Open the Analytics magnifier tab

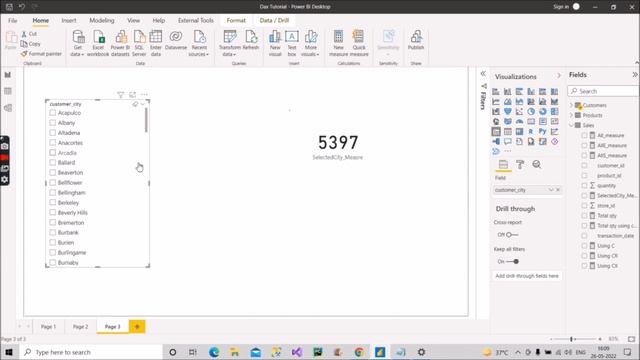[x=537, y=164]
